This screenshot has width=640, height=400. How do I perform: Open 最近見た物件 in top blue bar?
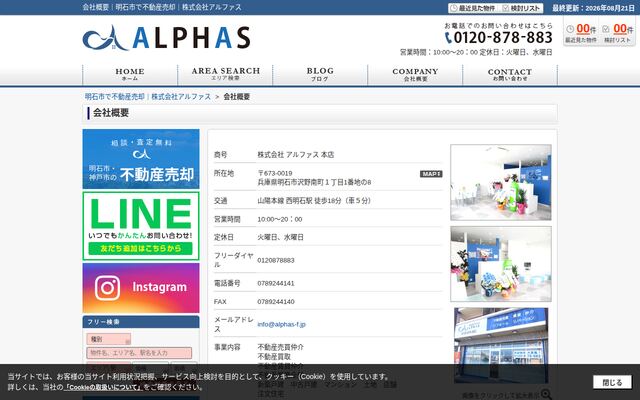(x=473, y=8)
